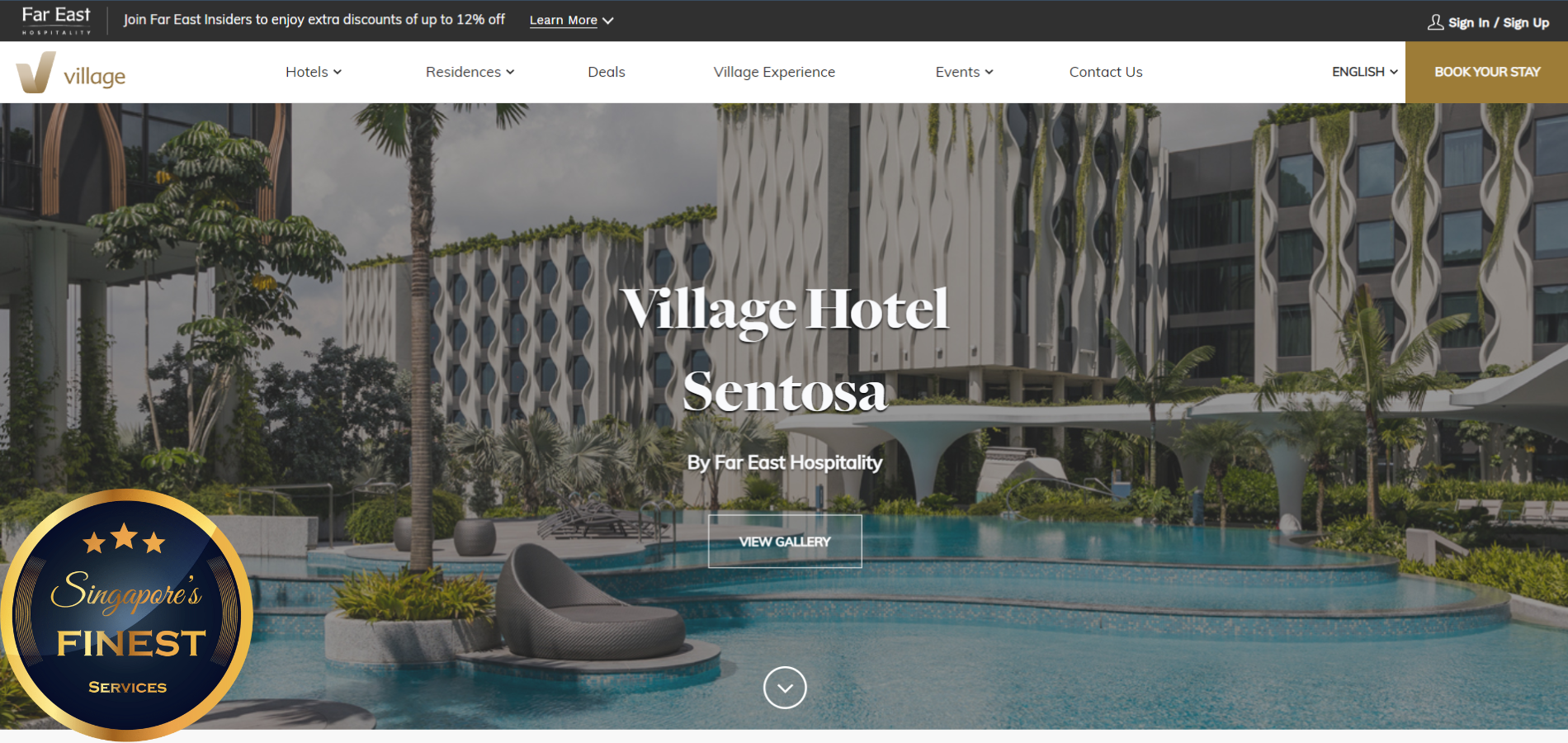The height and width of the screenshot is (743, 1568).
Task: Click Sign In / Sign Up link
Action: tap(1499, 22)
